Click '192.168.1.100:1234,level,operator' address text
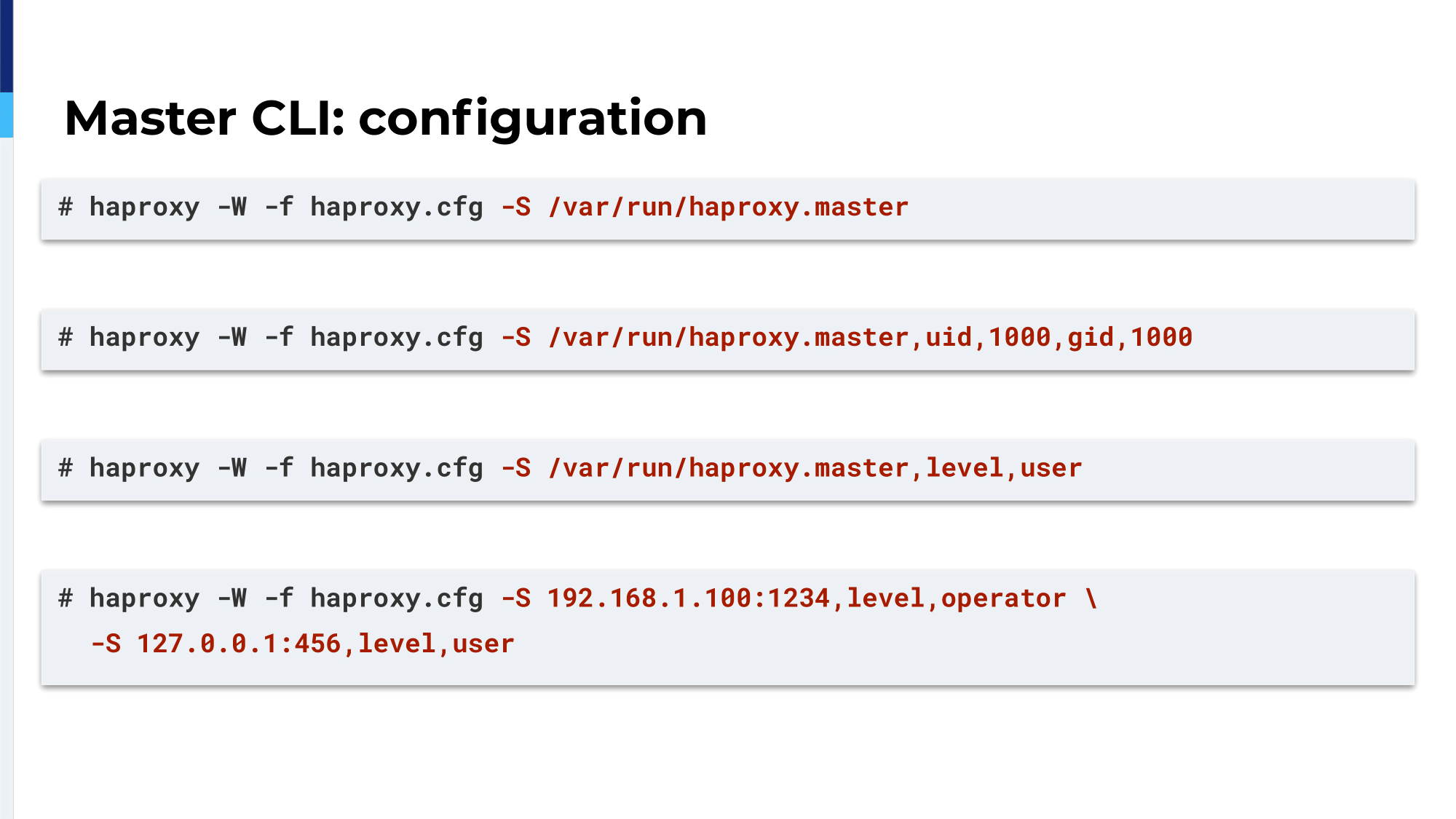The height and width of the screenshot is (819, 1456). pyautogui.click(x=807, y=598)
